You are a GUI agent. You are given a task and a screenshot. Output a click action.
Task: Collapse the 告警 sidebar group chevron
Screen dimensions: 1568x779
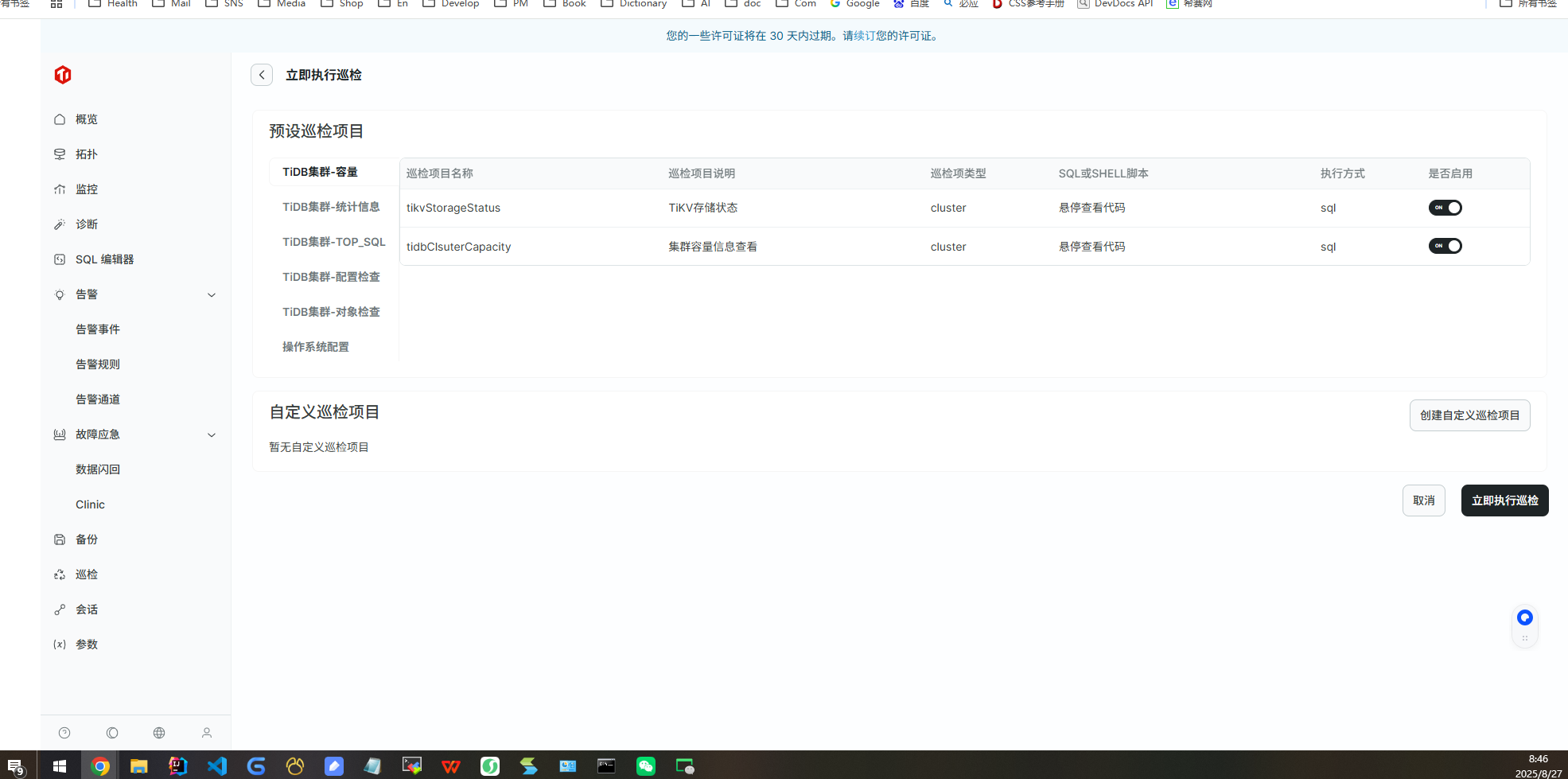(x=212, y=295)
